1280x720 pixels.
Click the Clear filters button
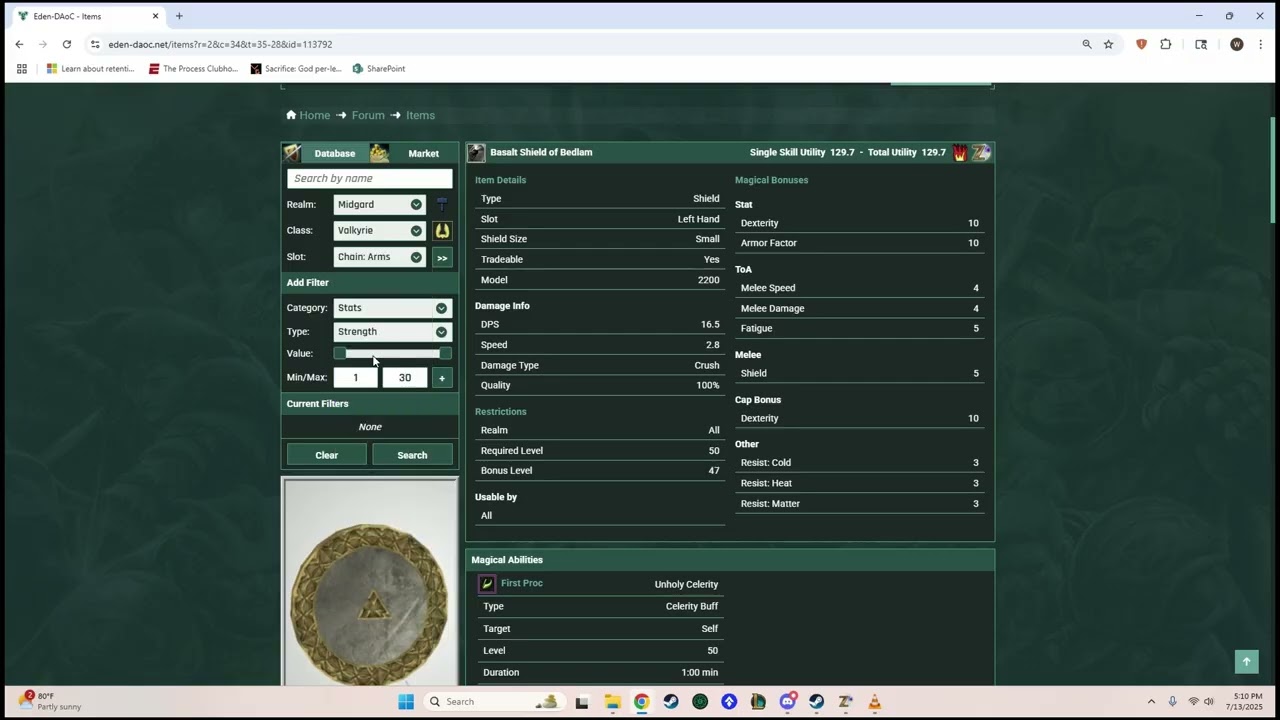(327, 455)
